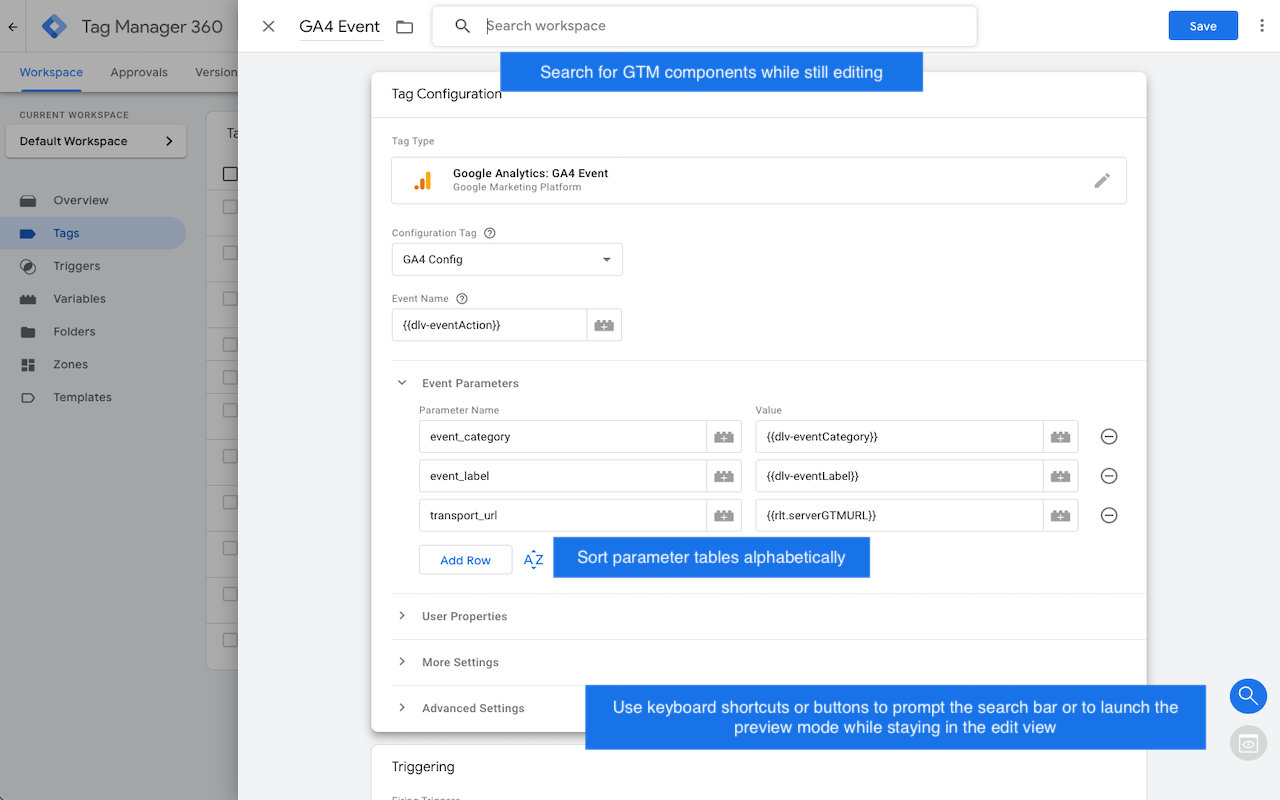Collapse the Event Parameters section
The width and height of the screenshot is (1280, 800).
click(402, 383)
